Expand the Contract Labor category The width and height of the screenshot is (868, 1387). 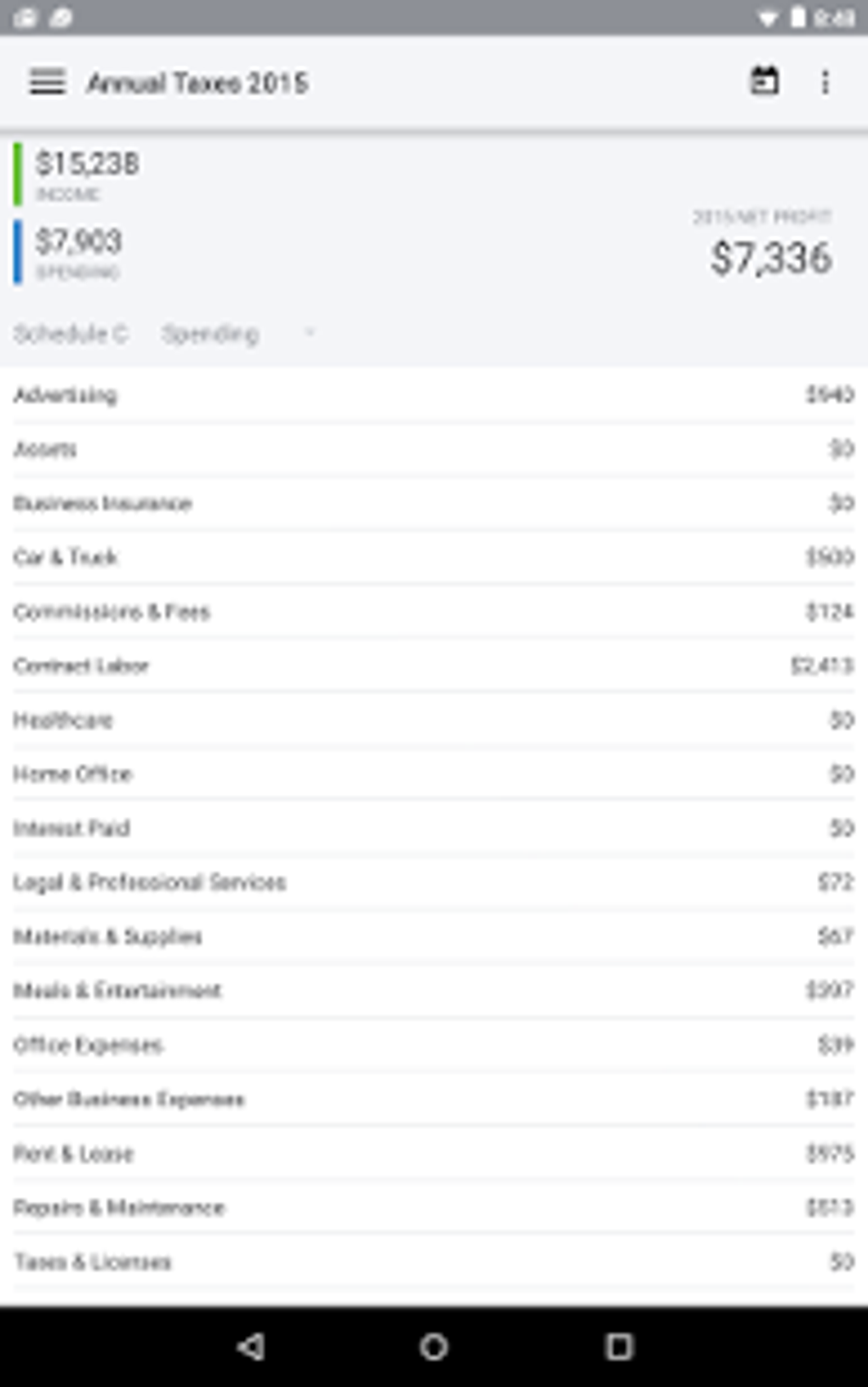click(434, 665)
